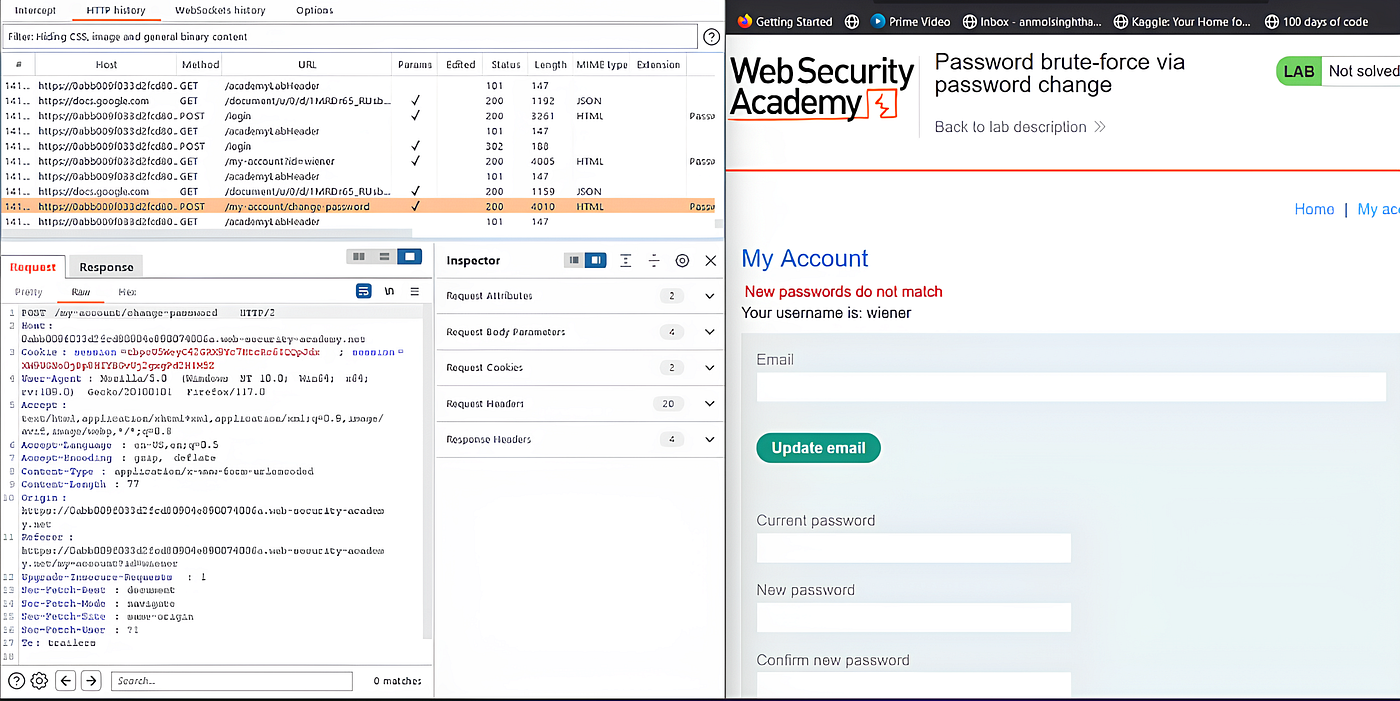Click the Extension column header
This screenshot has height=701, width=1400.
tap(657, 64)
